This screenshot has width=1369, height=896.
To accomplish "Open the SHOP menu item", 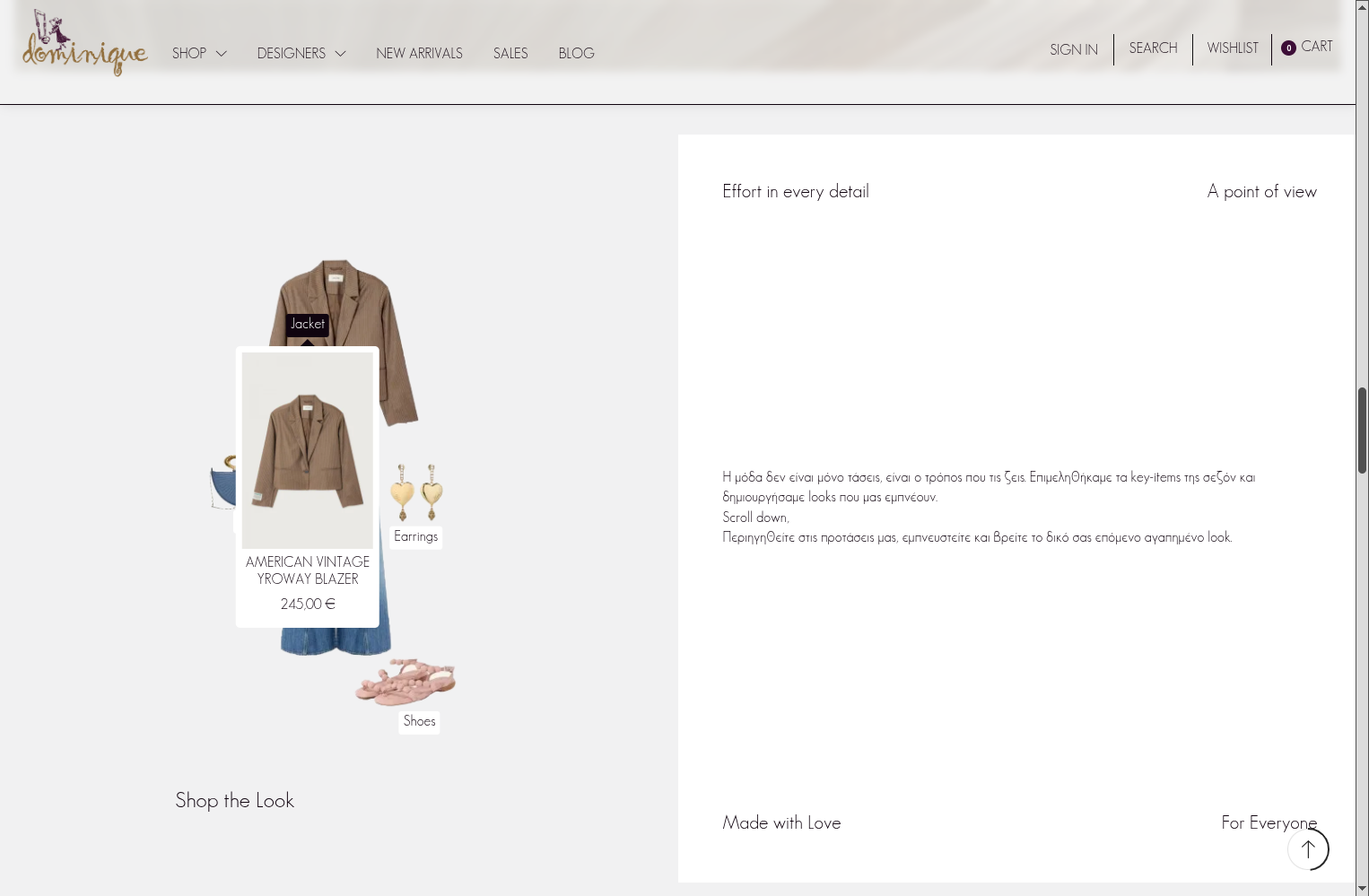I will tap(189, 54).
